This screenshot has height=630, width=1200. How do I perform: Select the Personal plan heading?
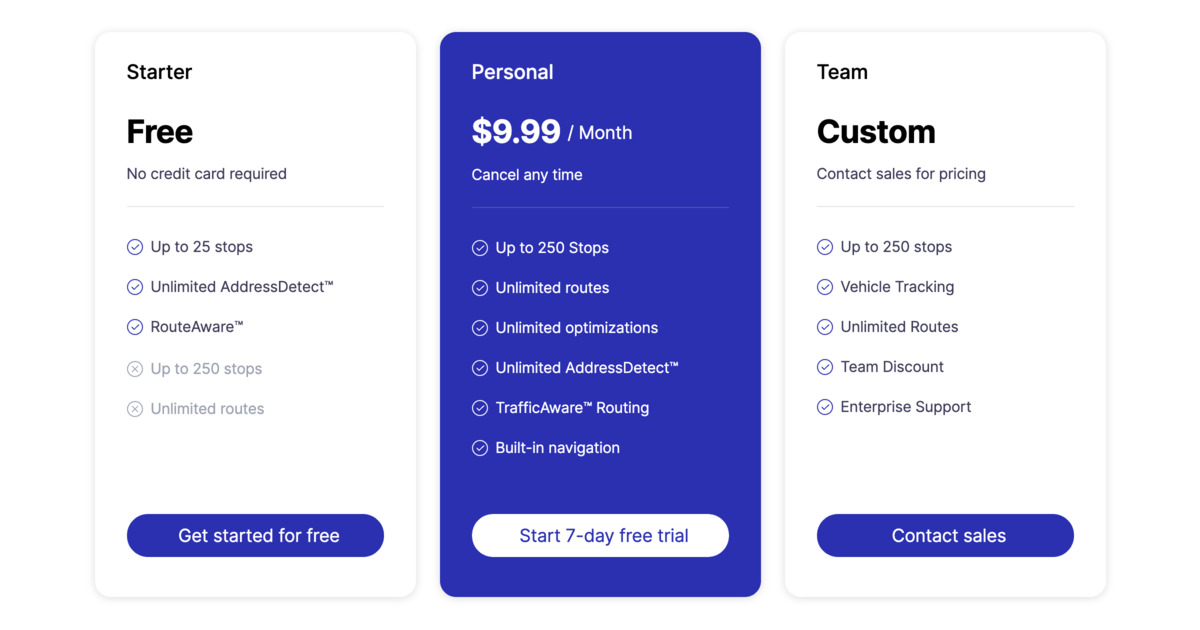click(x=512, y=71)
